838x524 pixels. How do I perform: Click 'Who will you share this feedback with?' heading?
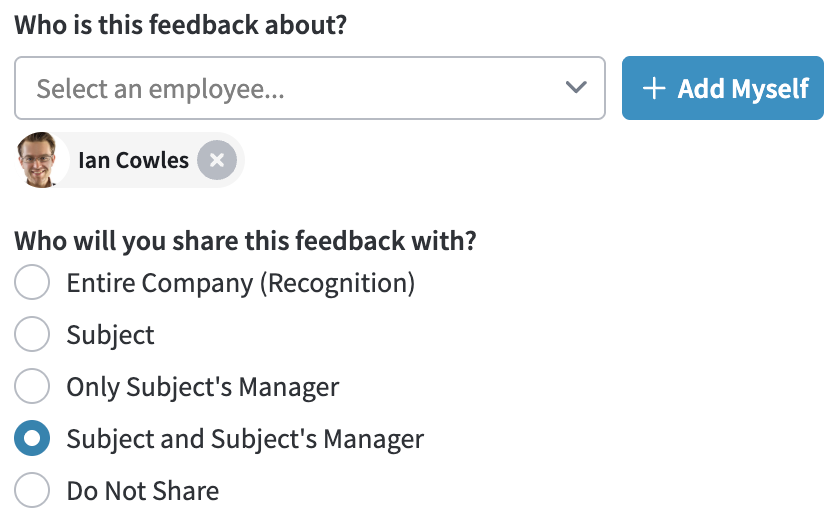245,241
